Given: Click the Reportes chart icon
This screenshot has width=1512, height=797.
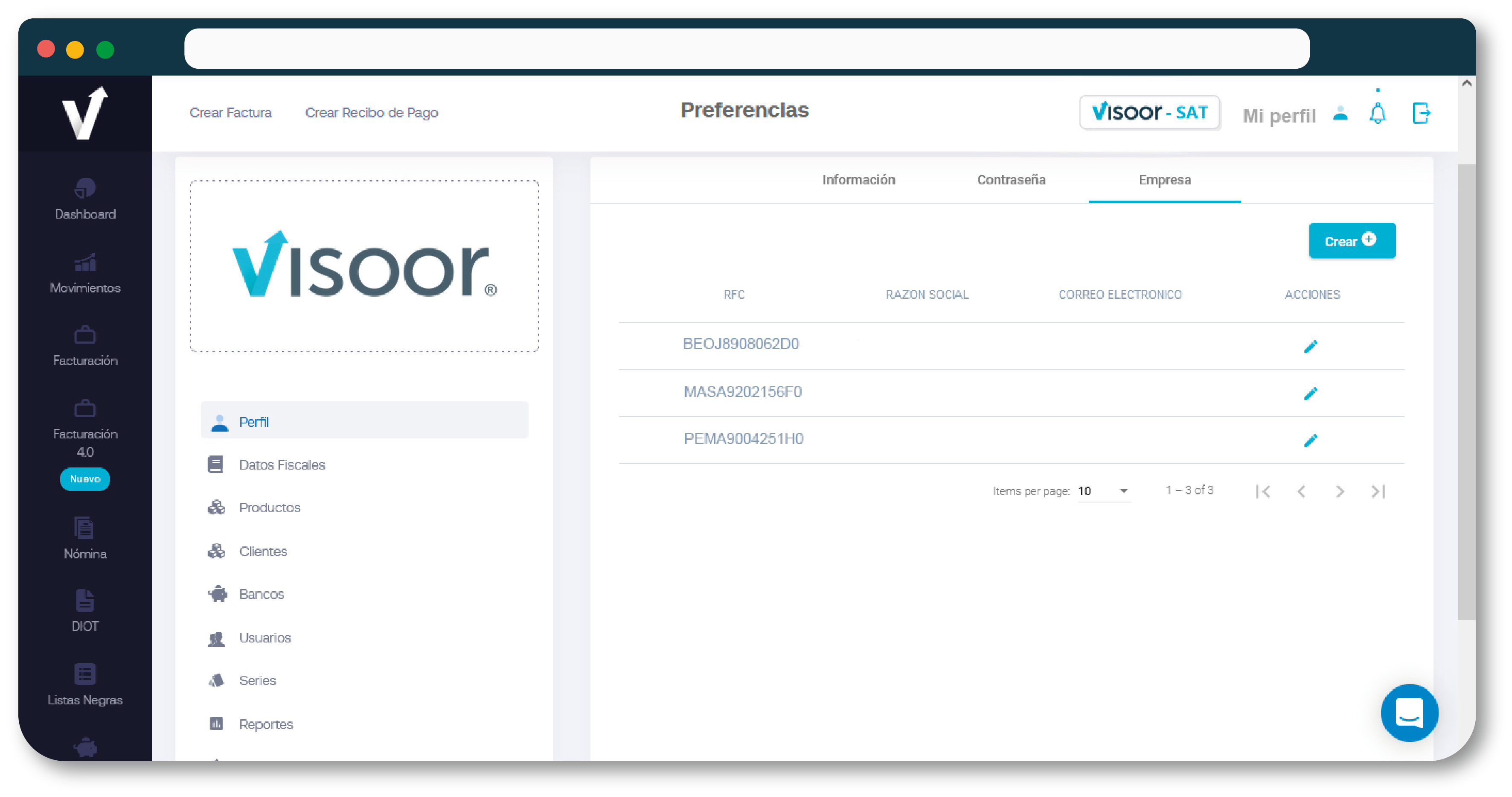Looking at the screenshot, I should [217, 724].
